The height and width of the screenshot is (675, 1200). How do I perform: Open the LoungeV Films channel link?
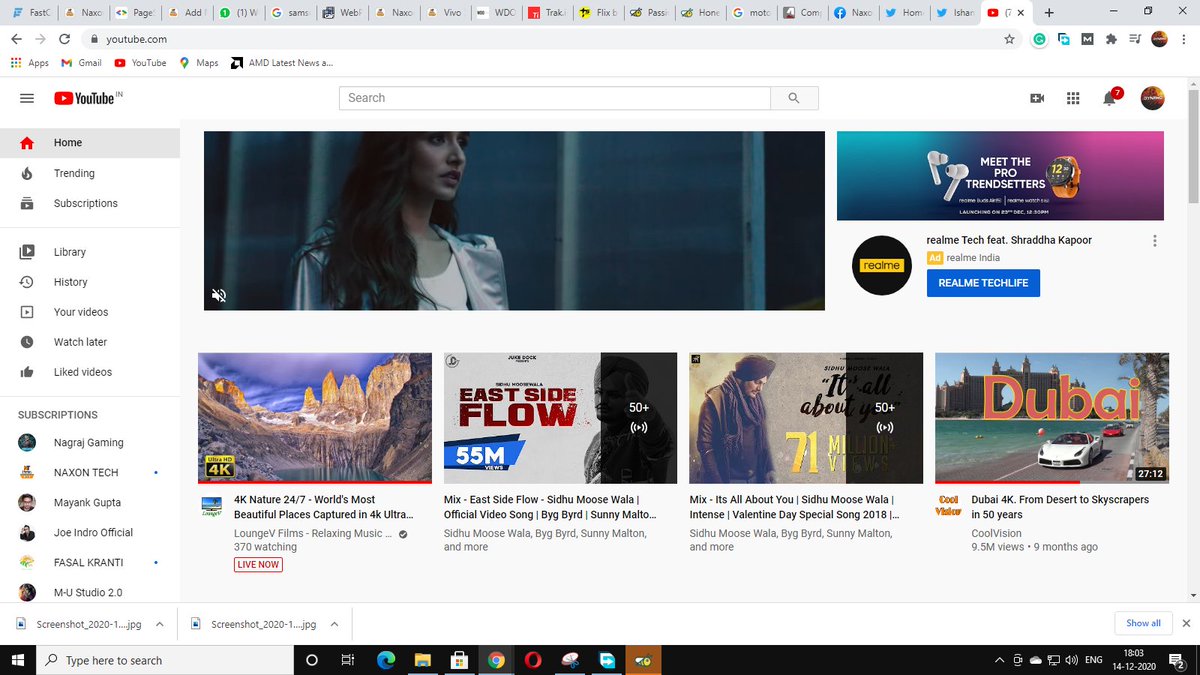pyautogui.click(x=313, y=533)
